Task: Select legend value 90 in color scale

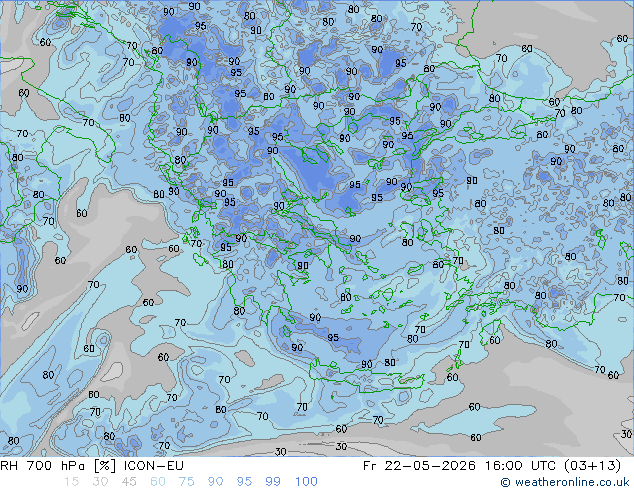Action: (215, 482)
